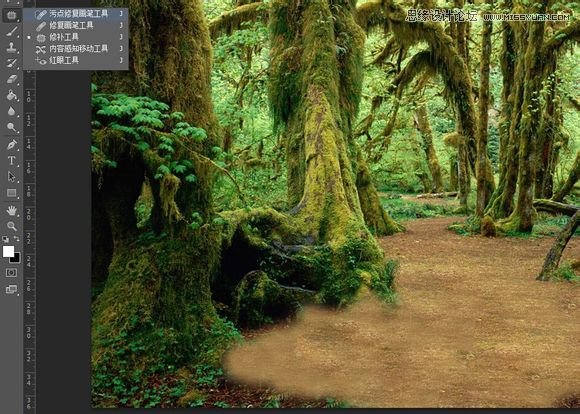Select the Hand tool
Image resolution: width=580 pixels, height=414 pixels.
[x=11, y=210]
